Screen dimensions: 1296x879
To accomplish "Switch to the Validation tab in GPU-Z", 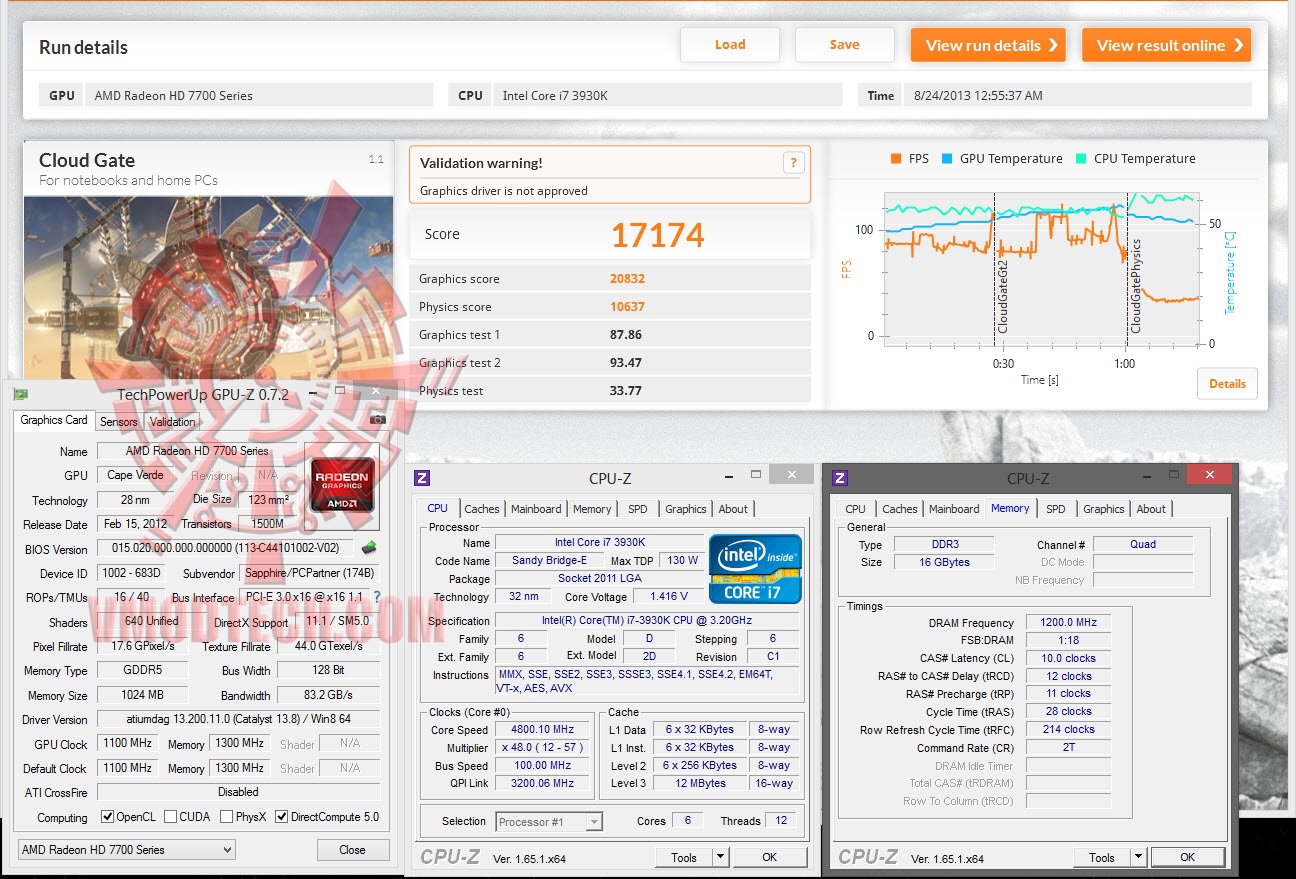I will 172,422.
